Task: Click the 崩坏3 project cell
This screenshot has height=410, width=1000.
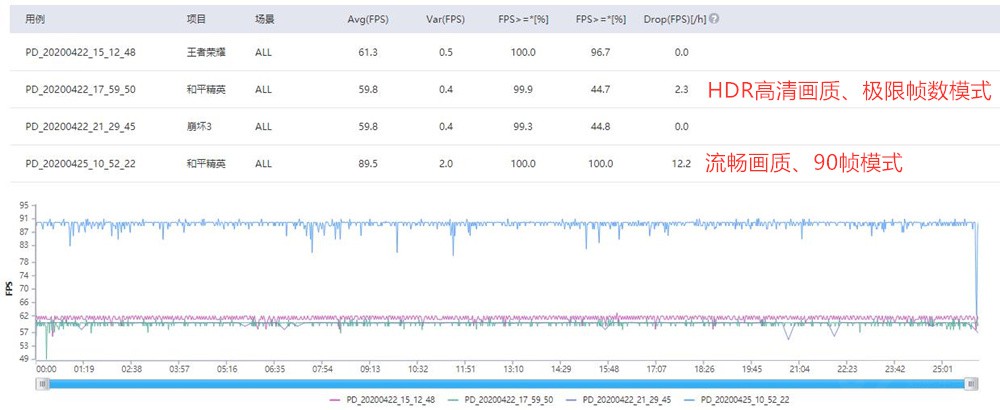Action: coord(199,126)
